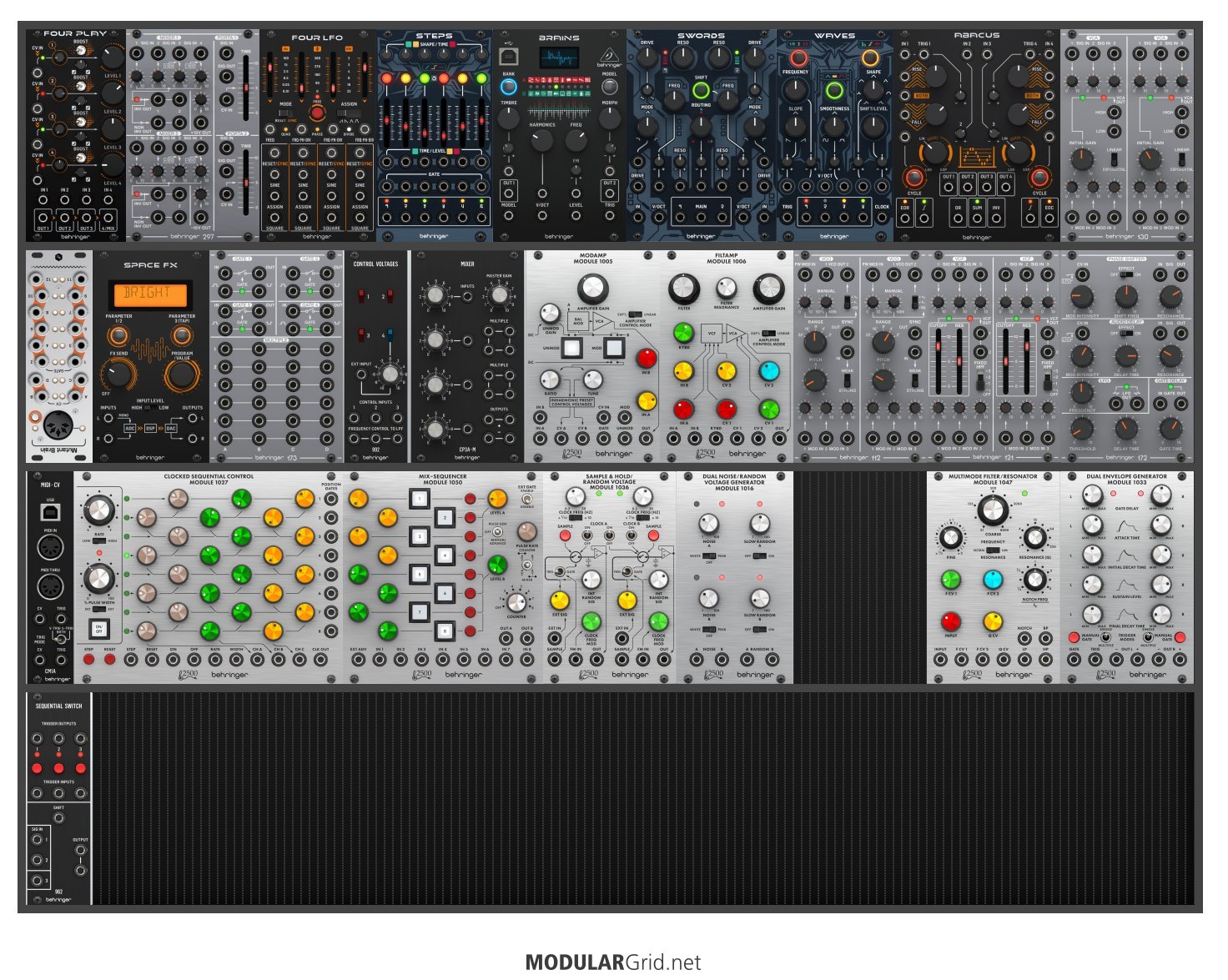Flip the blue Control Voltages switch 4

point(390,336)
